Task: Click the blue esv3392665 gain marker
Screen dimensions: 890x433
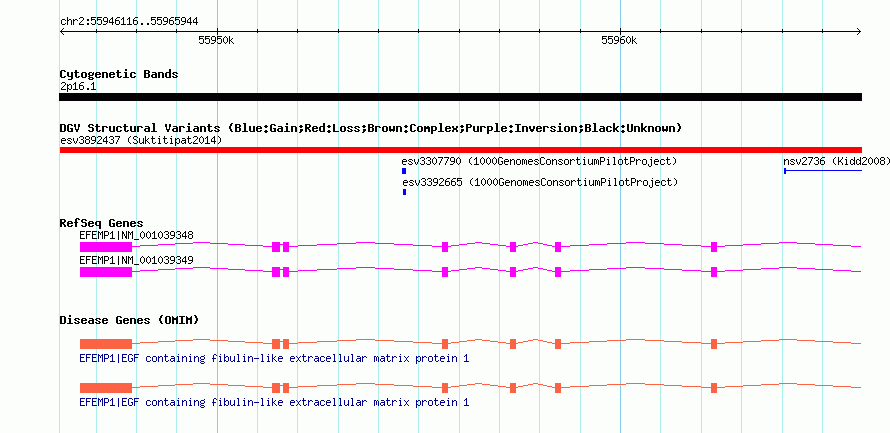Action: tap(404, 192)
